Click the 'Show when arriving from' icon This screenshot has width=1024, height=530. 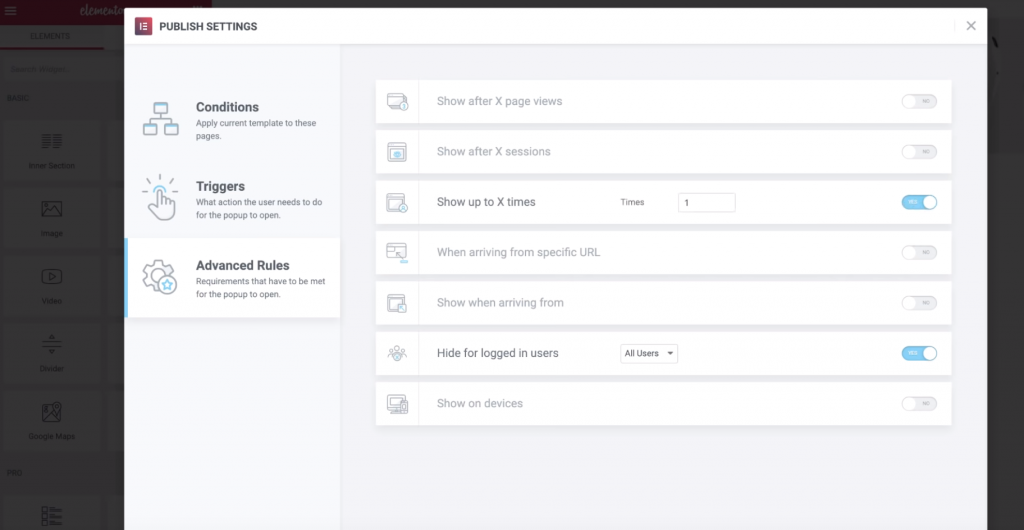click(397, 303)
